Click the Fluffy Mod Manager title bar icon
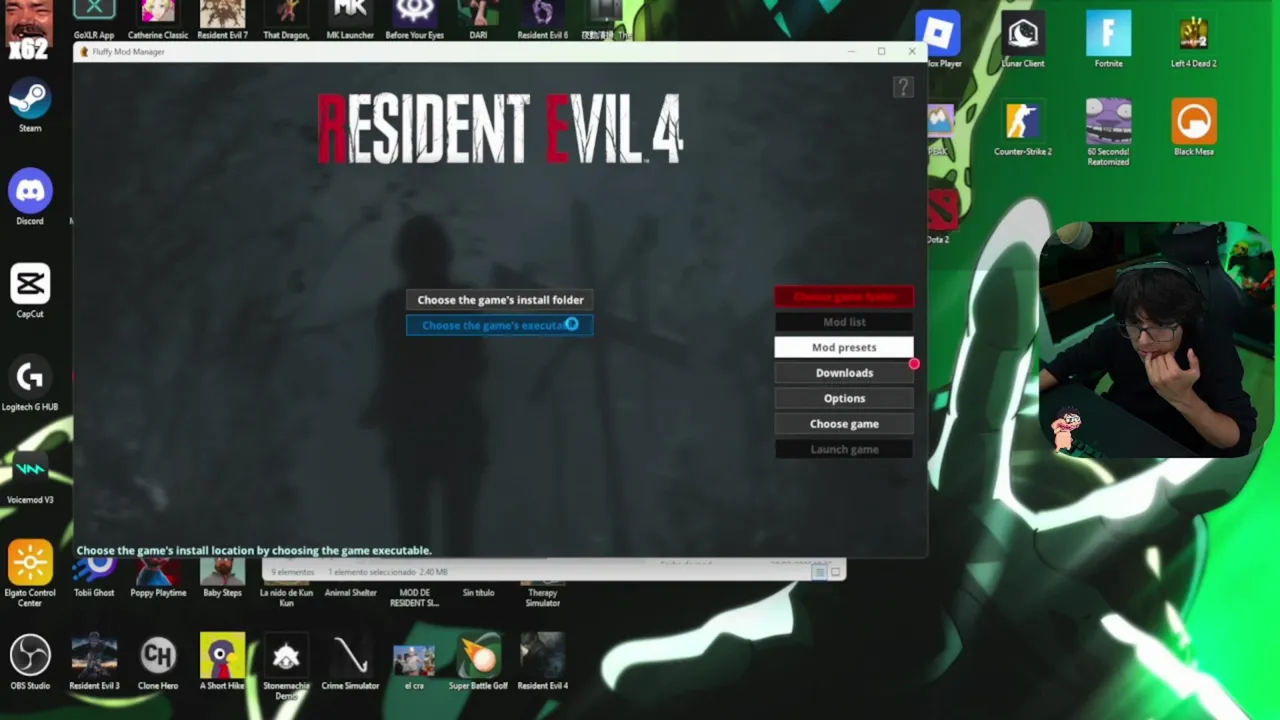 84,52
